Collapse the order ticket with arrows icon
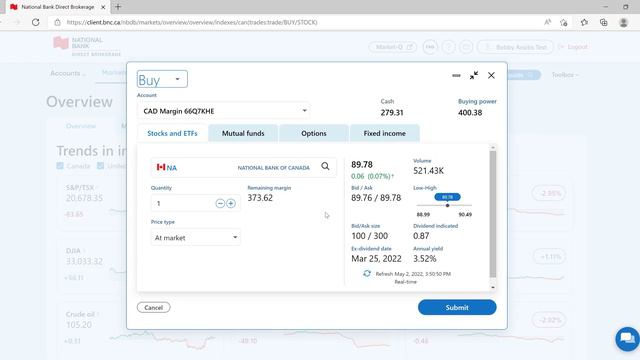640x360 pixels. tap(474, 76)
